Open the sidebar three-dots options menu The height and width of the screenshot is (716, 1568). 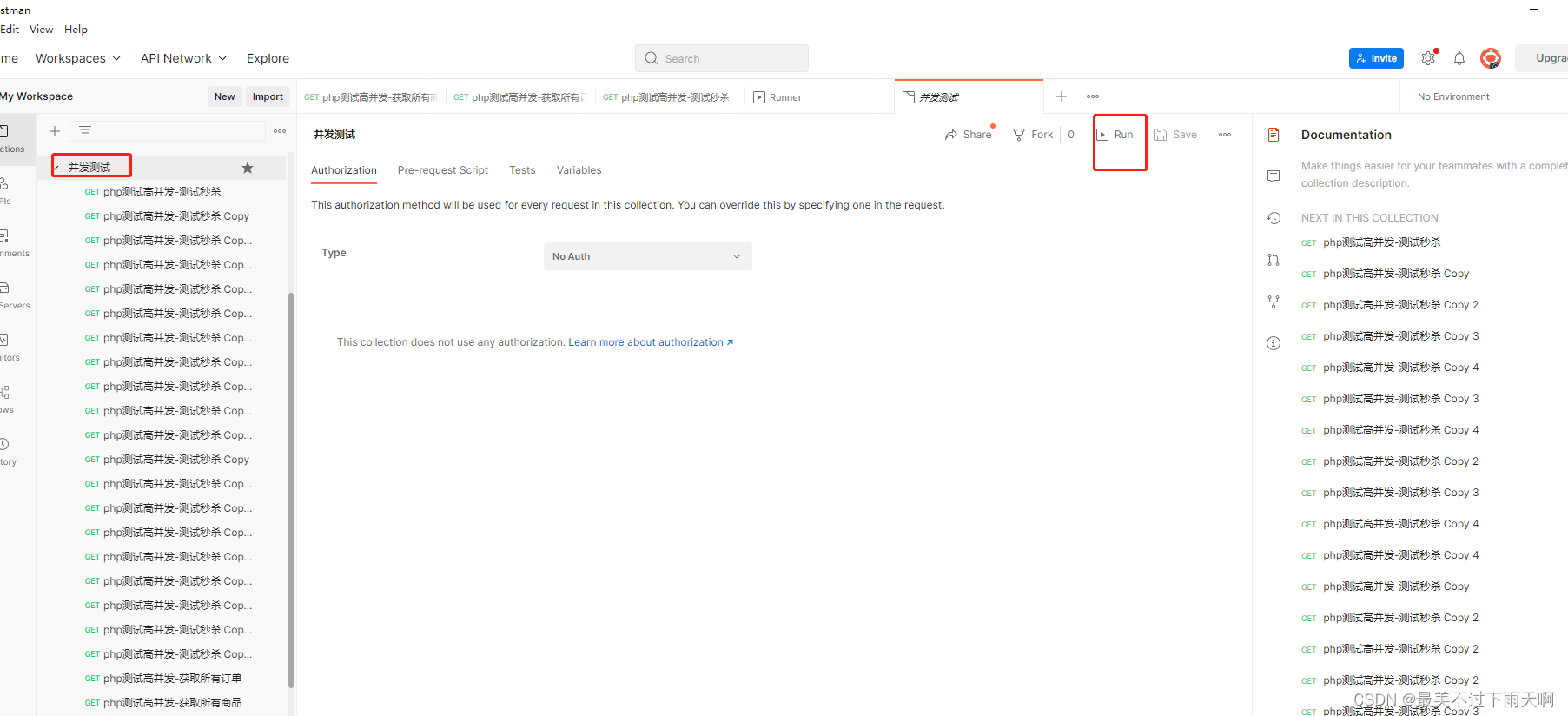tap(280, 131)
